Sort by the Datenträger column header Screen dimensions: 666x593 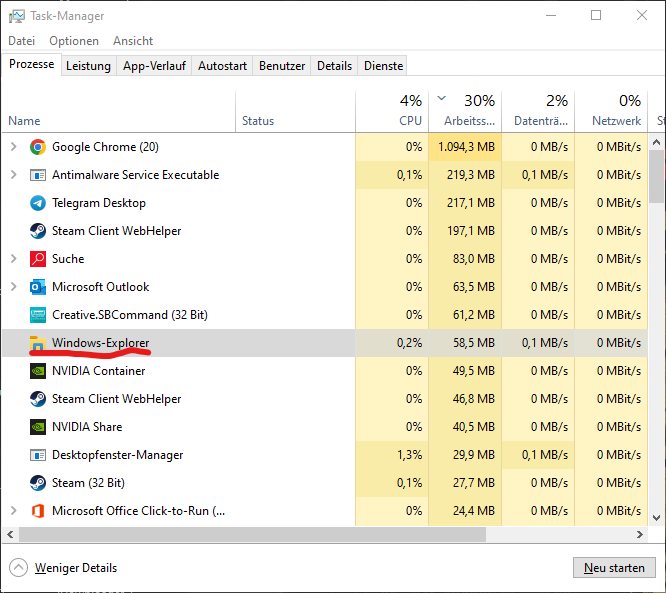coord(538,111)
